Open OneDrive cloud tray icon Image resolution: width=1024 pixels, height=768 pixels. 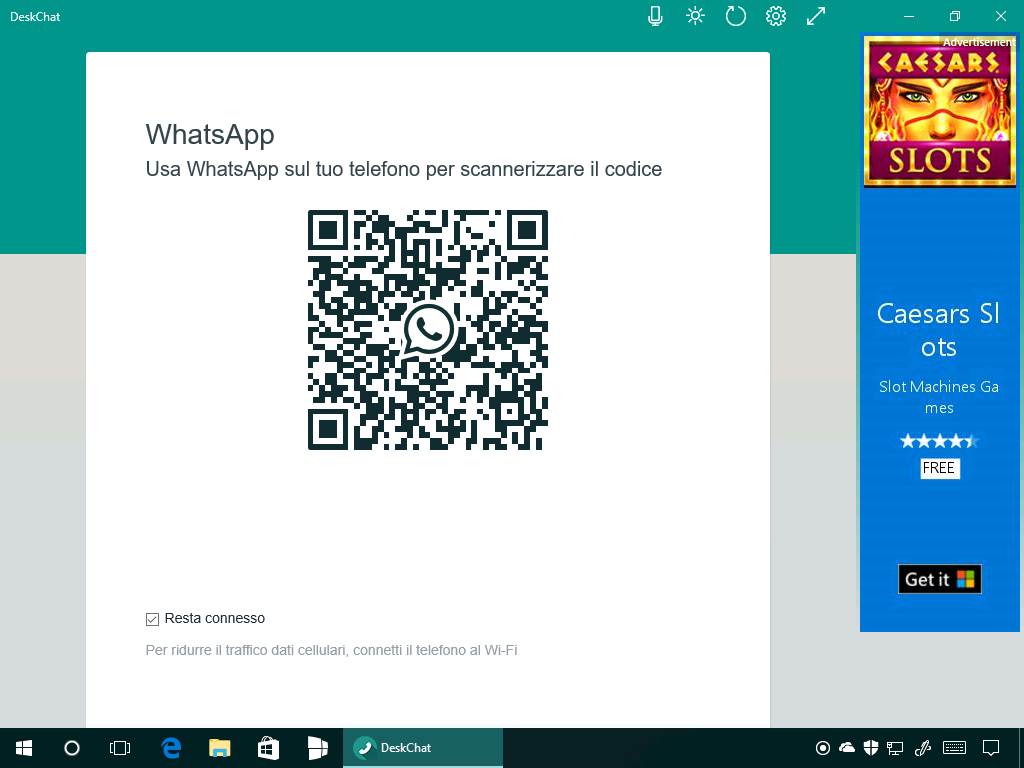tap(846, 747)
